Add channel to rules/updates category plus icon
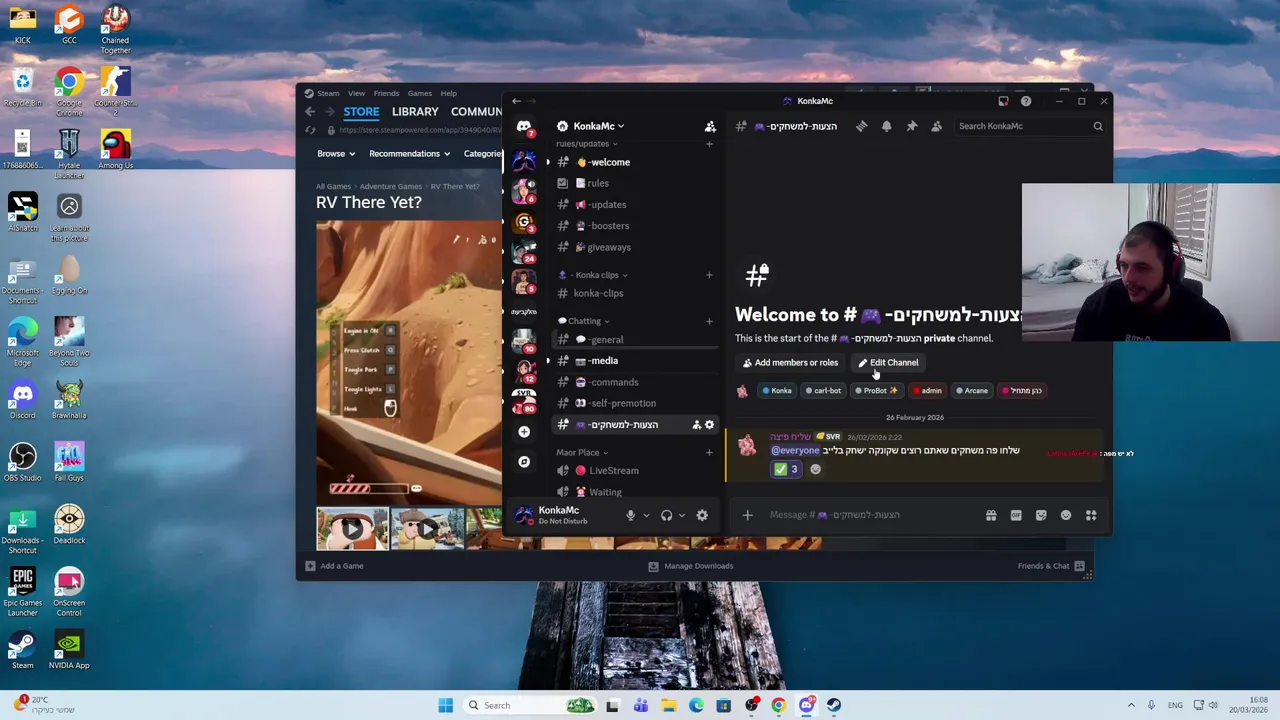 pos(709,144)
